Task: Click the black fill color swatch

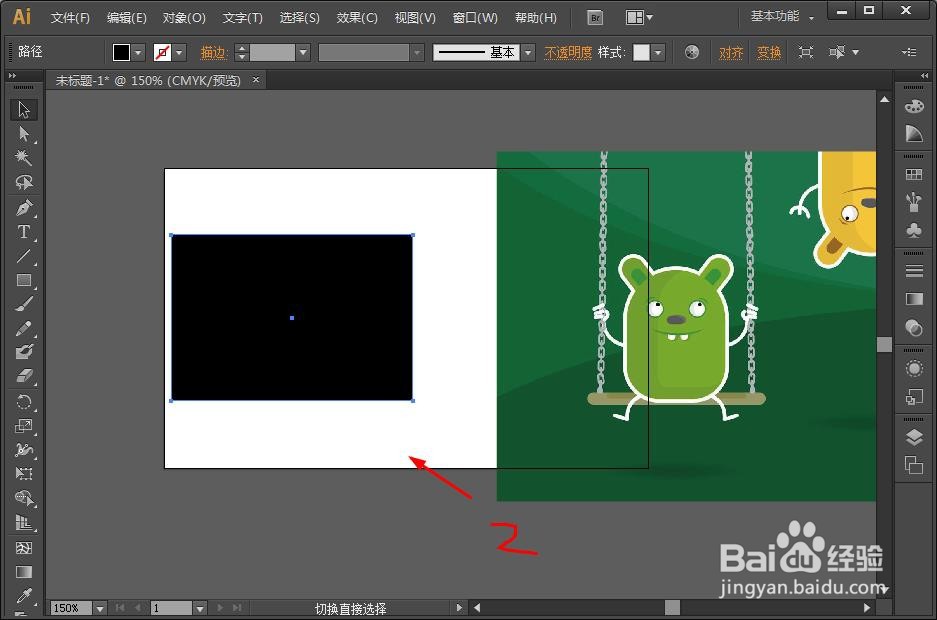Action: click(121, 53)
